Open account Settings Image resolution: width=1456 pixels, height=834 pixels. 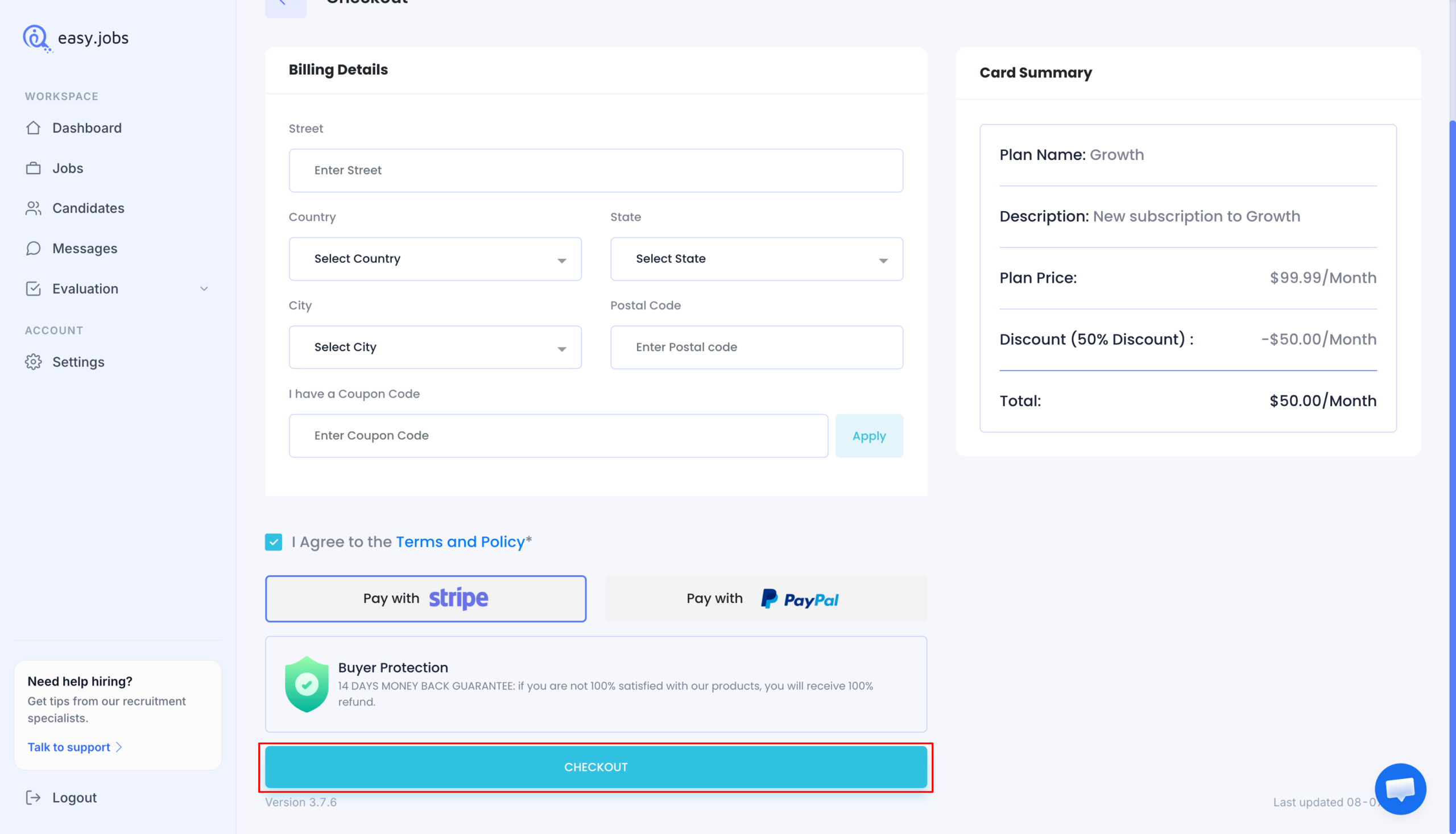tap(78, 362)
